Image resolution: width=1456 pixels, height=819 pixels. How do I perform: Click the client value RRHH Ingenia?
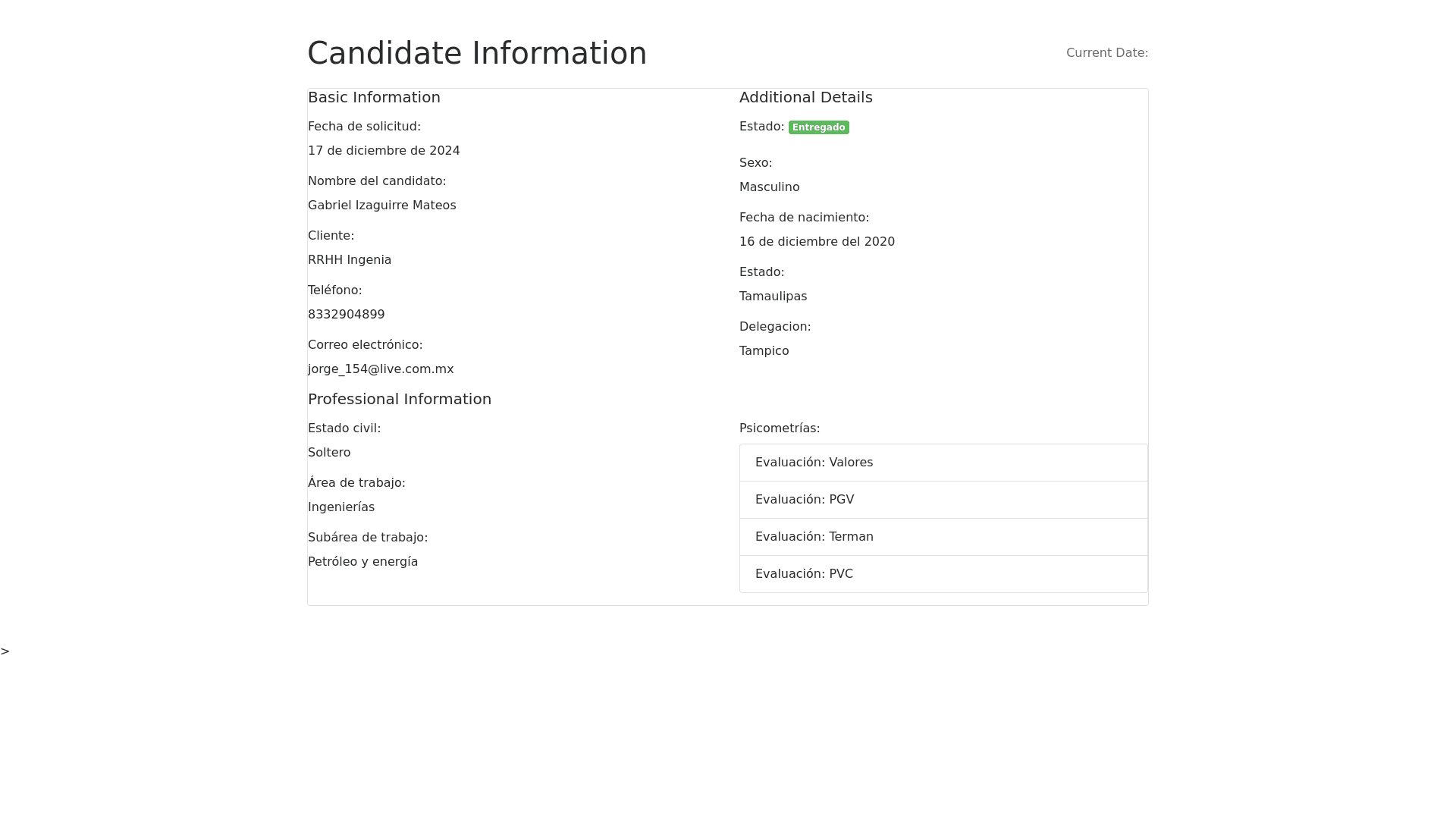tap(350, 260)
